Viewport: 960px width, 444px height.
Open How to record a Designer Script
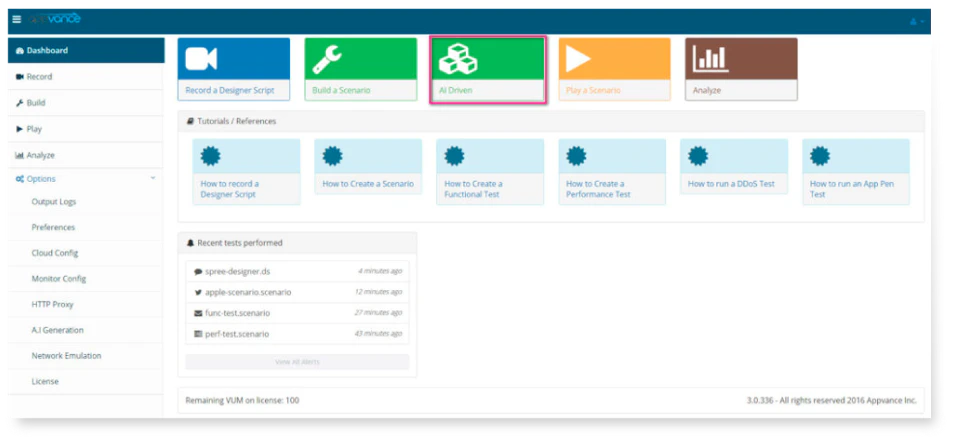coord(230,189)
